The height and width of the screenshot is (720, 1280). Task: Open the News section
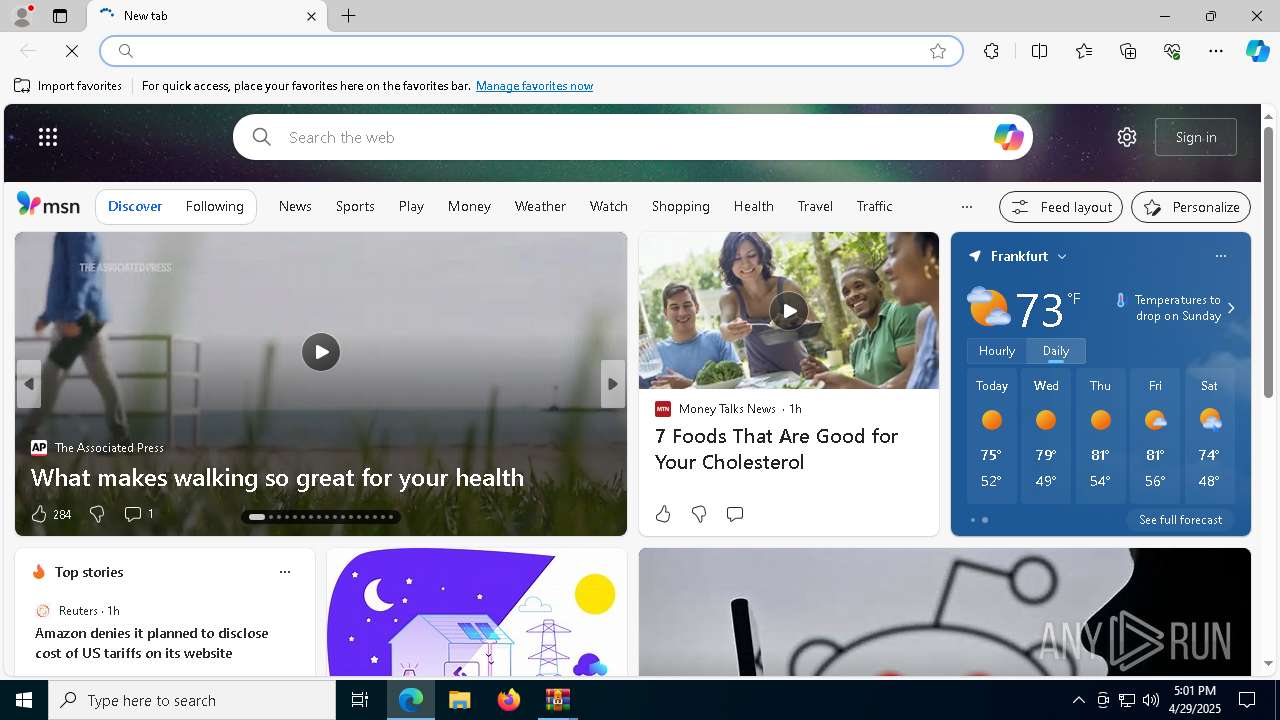point(295,206)
